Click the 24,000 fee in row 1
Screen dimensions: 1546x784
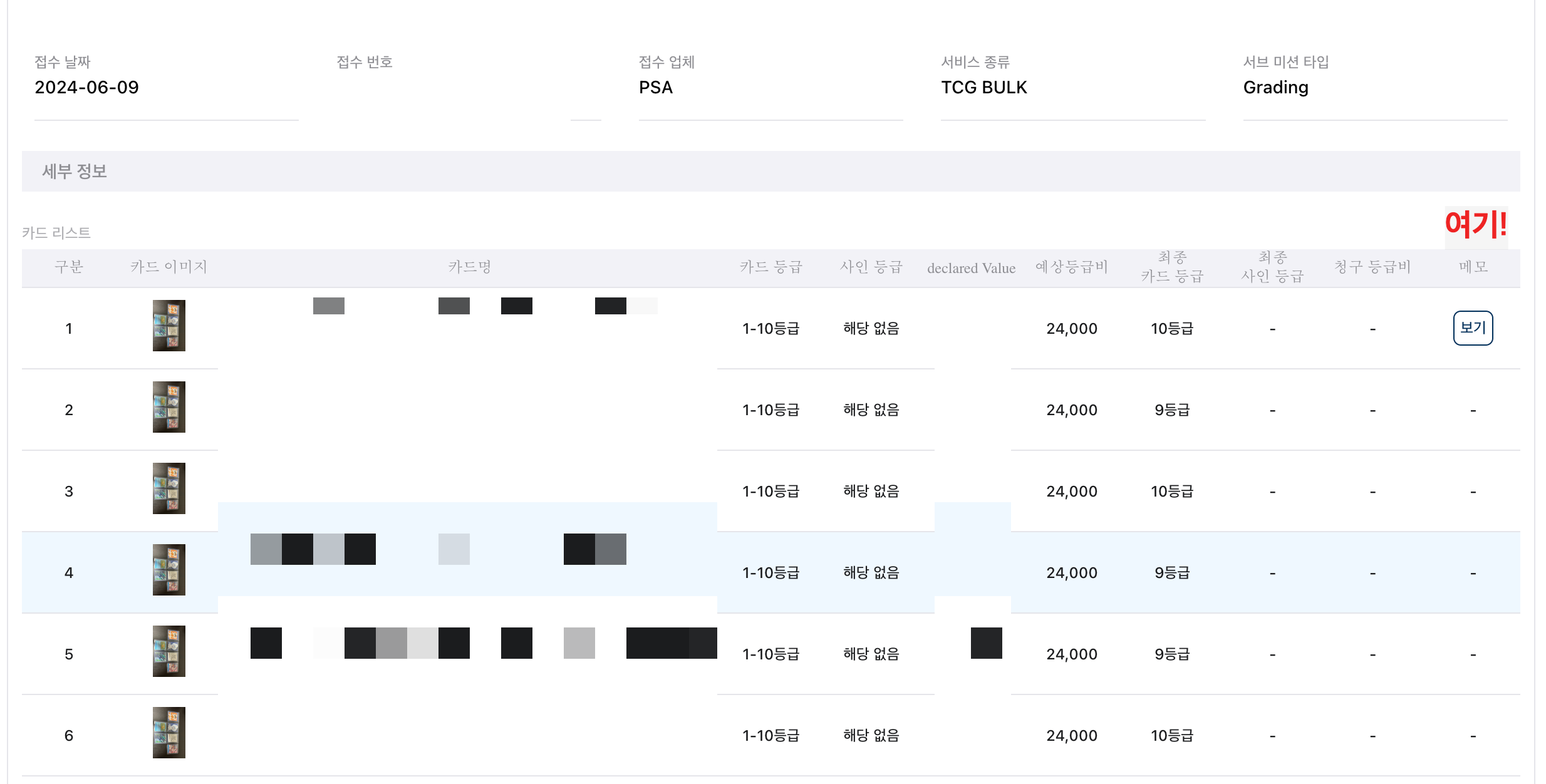[1072, 329]
